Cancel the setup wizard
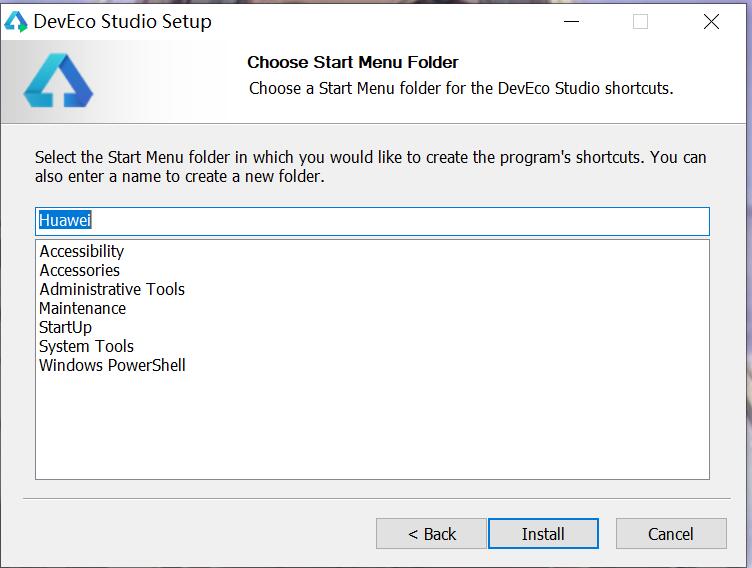The height and width of the screenshot is (568, 752). click(x=670, y=534)
